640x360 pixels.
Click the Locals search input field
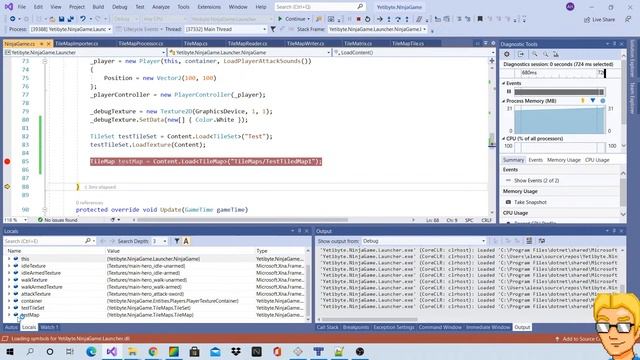tap(43, 241)
